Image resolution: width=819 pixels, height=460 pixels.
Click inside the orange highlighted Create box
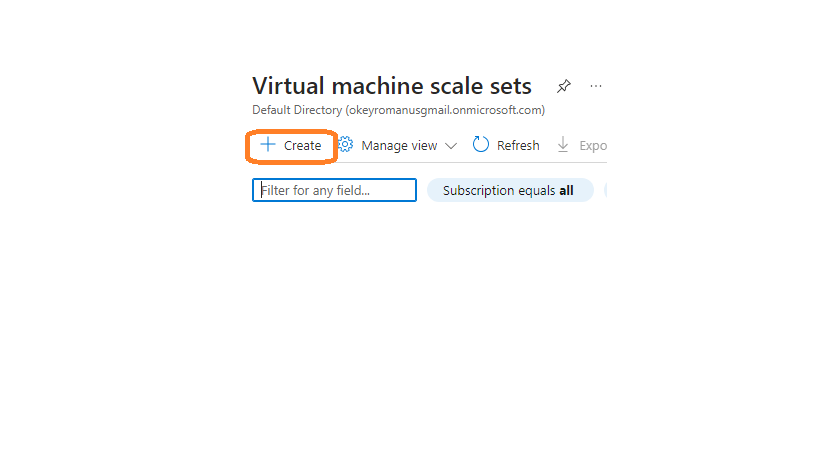point(291,147)
